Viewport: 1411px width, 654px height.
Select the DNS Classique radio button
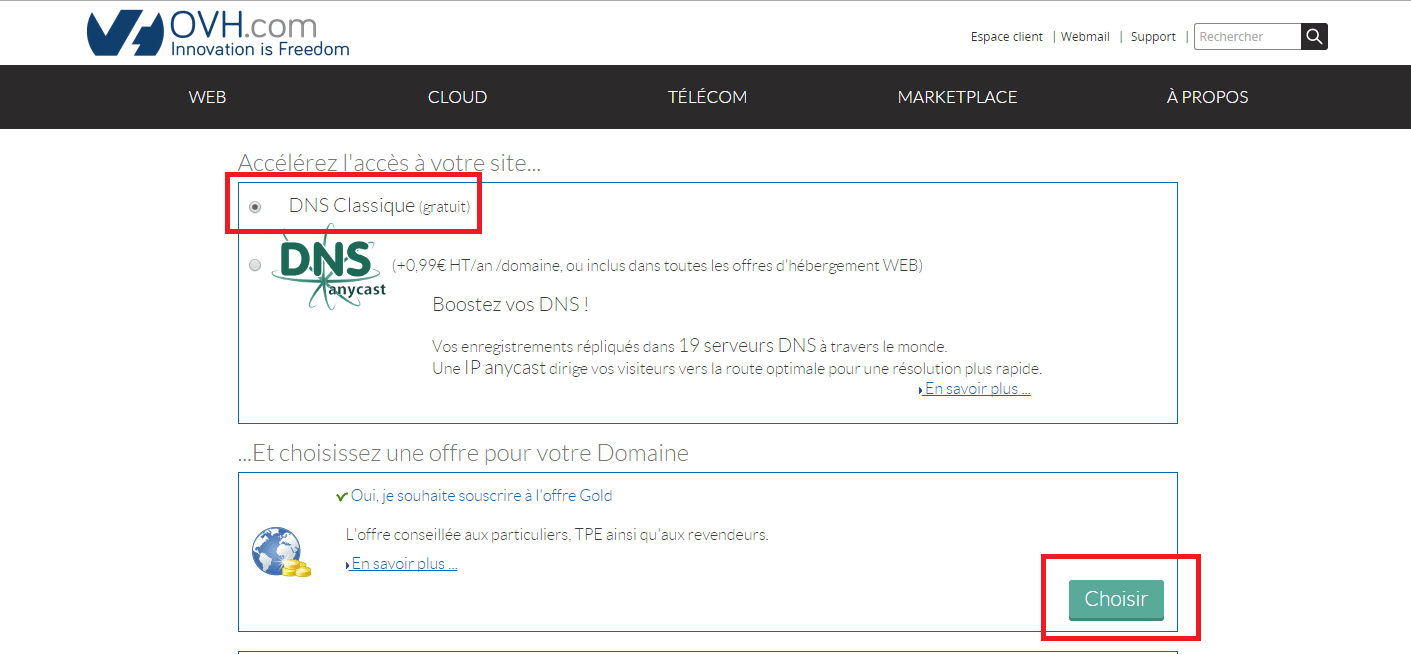click(255, 207)
